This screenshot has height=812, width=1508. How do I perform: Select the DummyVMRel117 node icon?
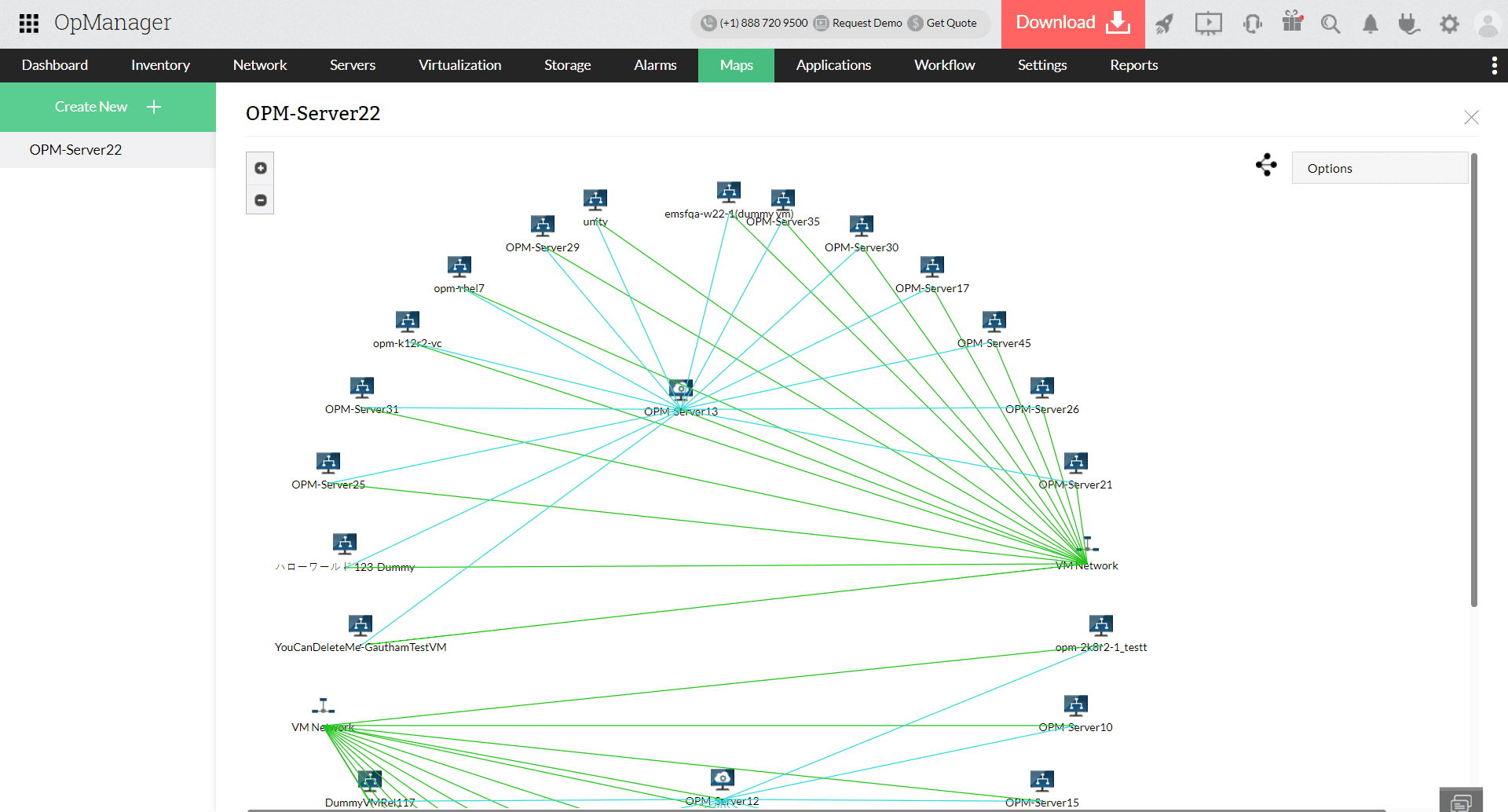point(370,781)
